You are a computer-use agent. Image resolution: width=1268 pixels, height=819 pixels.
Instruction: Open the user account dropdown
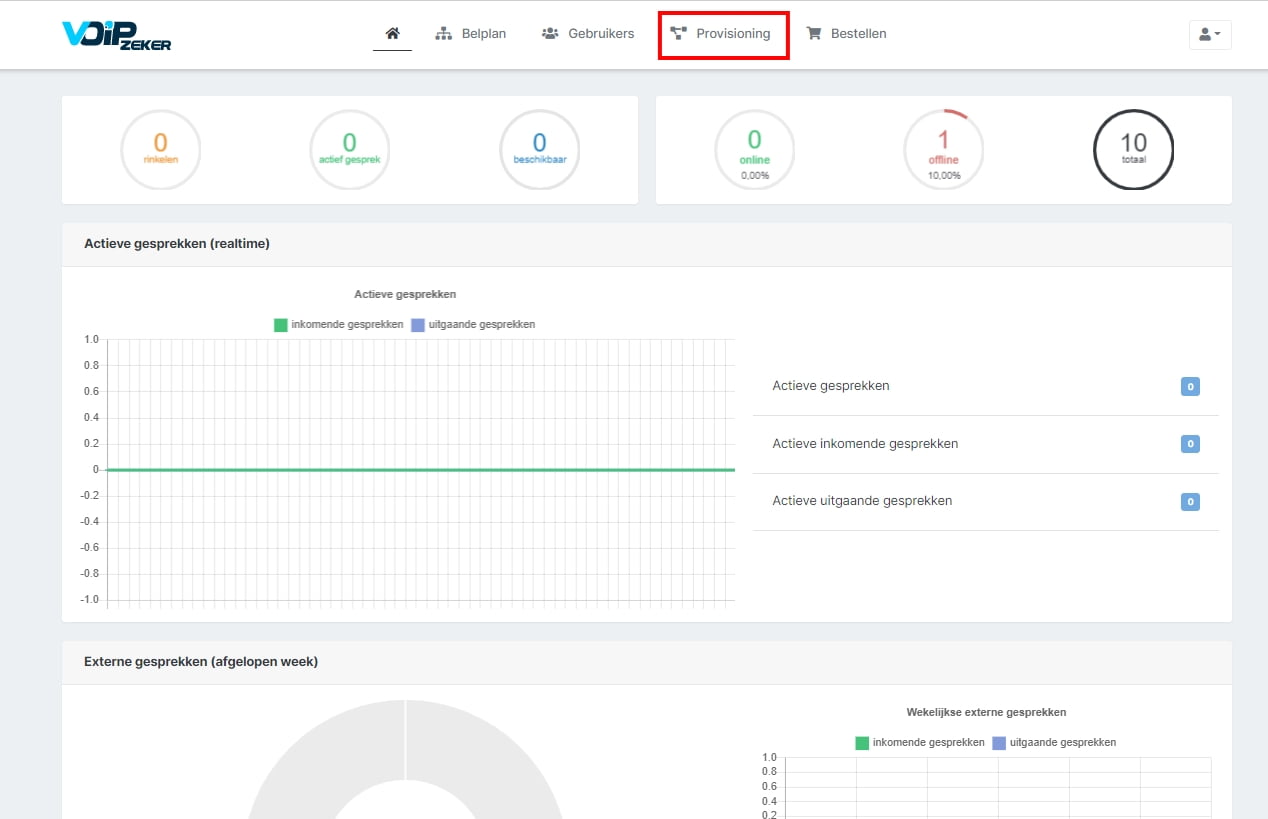coord(1210,34)
